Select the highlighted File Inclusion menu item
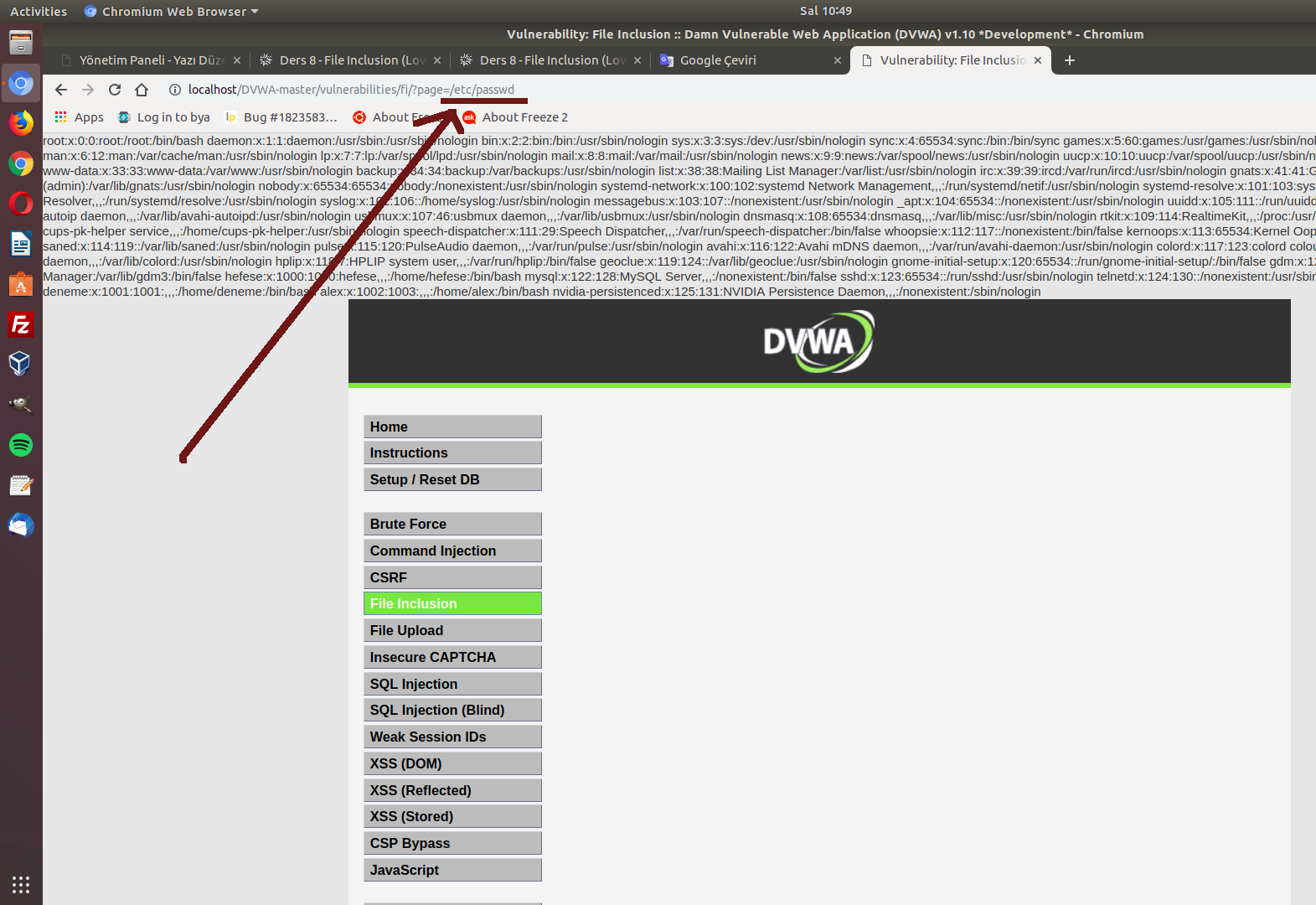The width and height of the screenshot is (1316, 905). [x=452, y=603]
